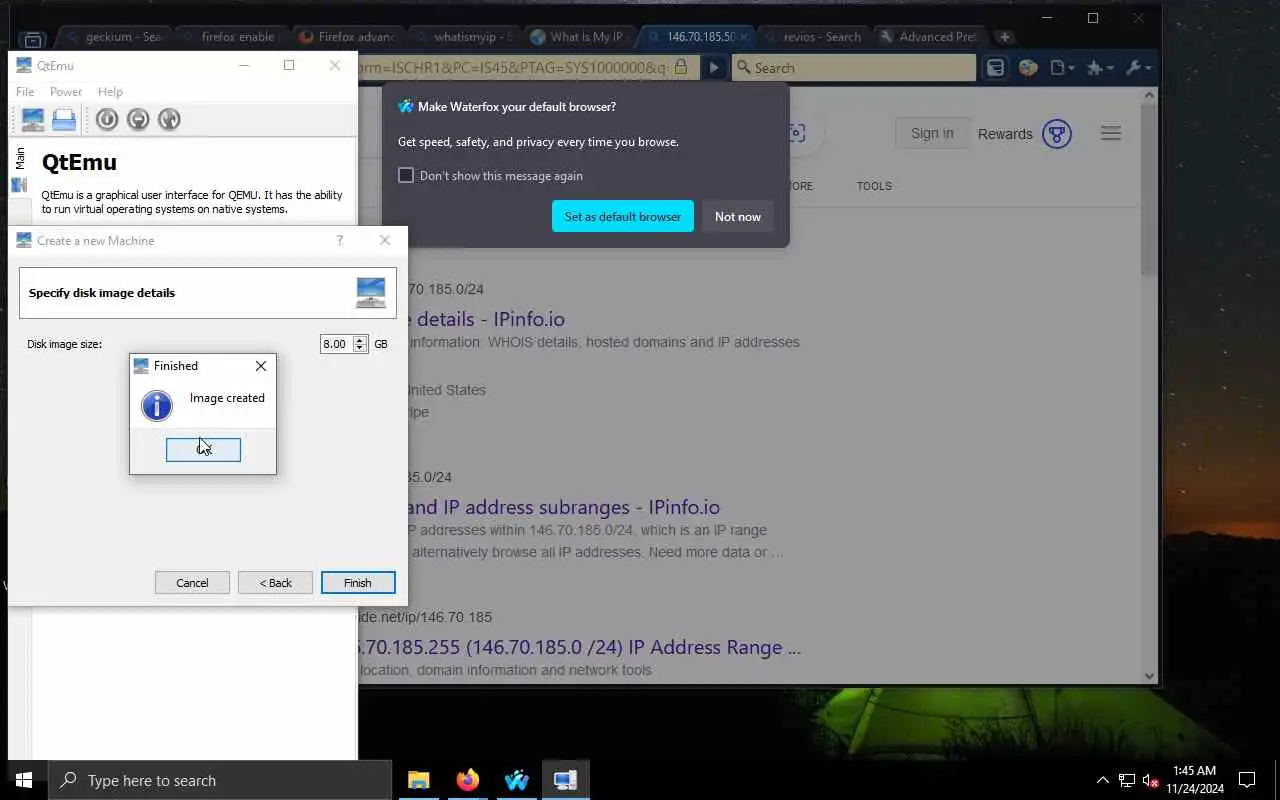This screenshot has width=1280, height=800.
Task: Click the Rewards trophy icon on Bing
Action: tap(1056, 134)
